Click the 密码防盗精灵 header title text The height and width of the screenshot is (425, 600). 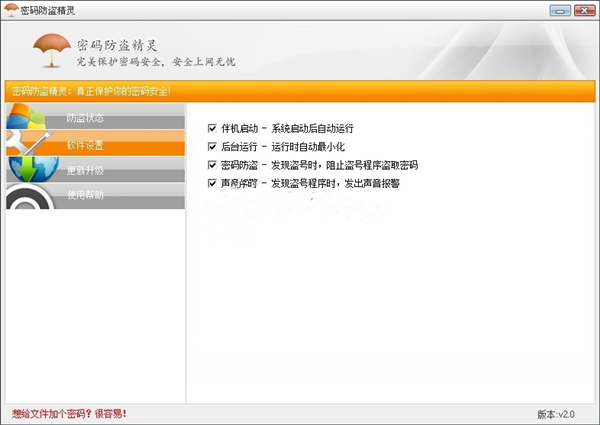coord(118,45)
